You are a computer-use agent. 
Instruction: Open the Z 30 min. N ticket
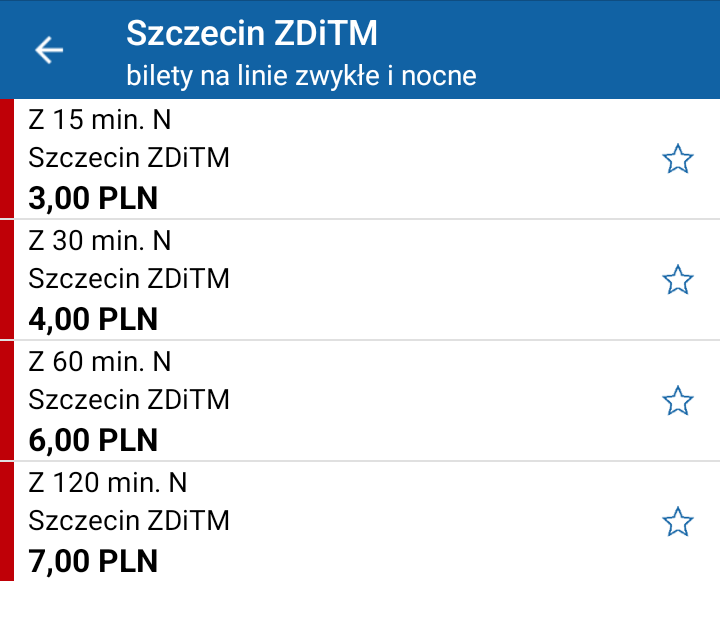(360, 280)
